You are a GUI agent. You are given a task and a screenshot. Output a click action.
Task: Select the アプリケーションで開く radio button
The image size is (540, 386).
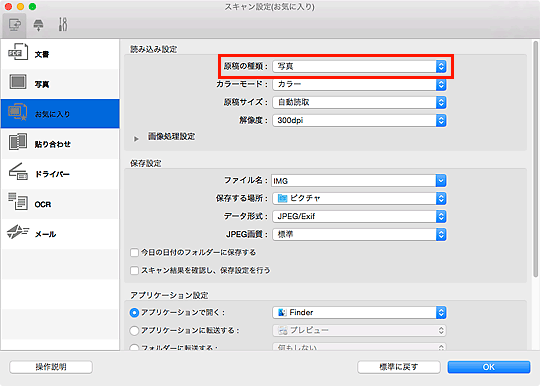click(x=134, y=313)
